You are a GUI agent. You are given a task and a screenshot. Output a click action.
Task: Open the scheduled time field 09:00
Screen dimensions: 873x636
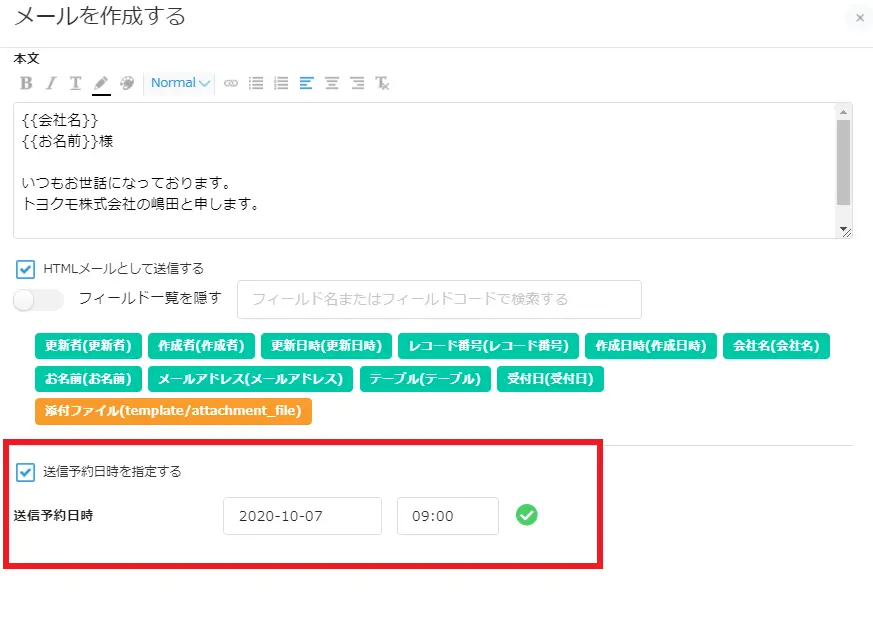448,516
